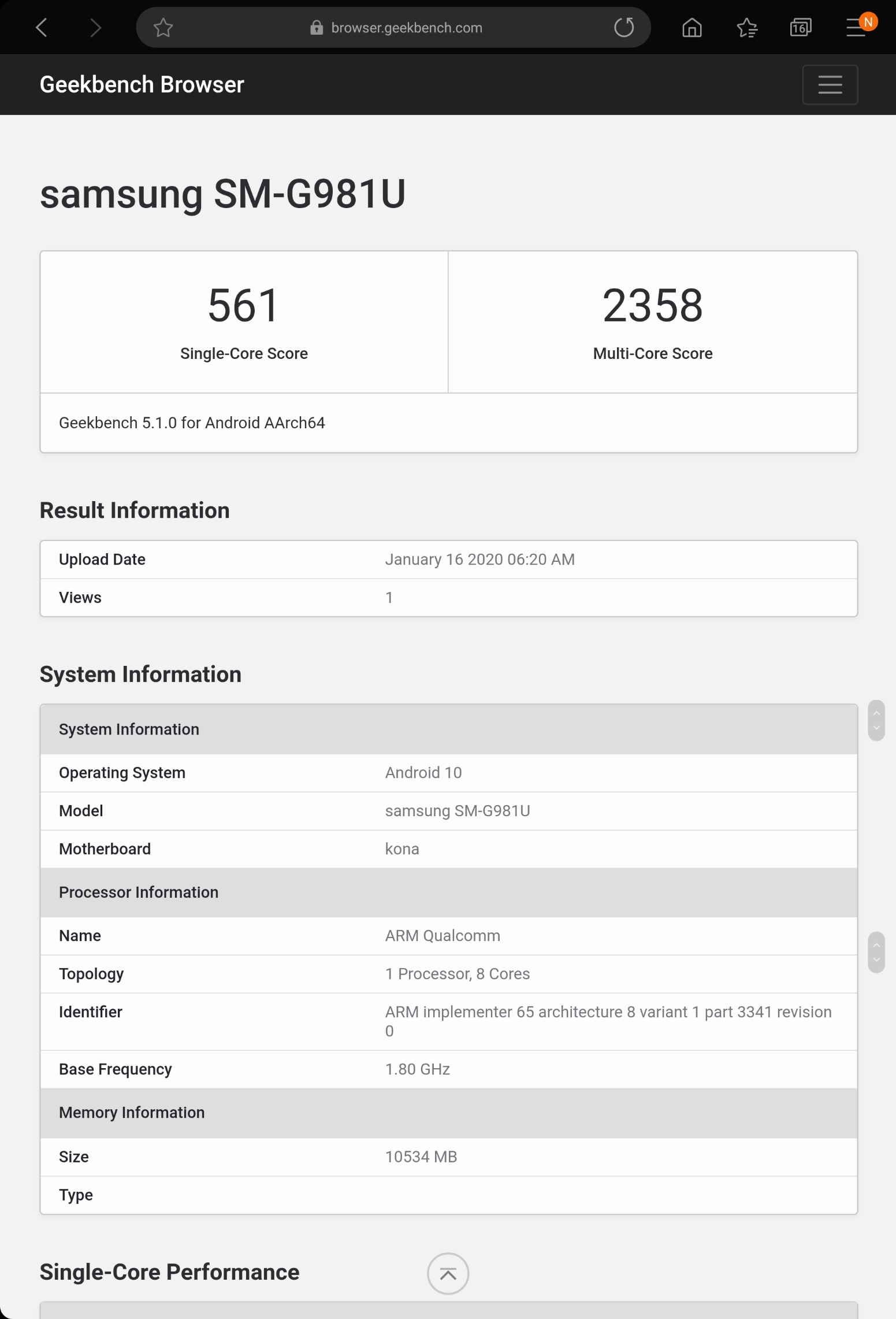The height and width of the screenshot is (1319, 896).
Task: Tap the scroll handle beside the processor Name row
Action: pos(876,951)
